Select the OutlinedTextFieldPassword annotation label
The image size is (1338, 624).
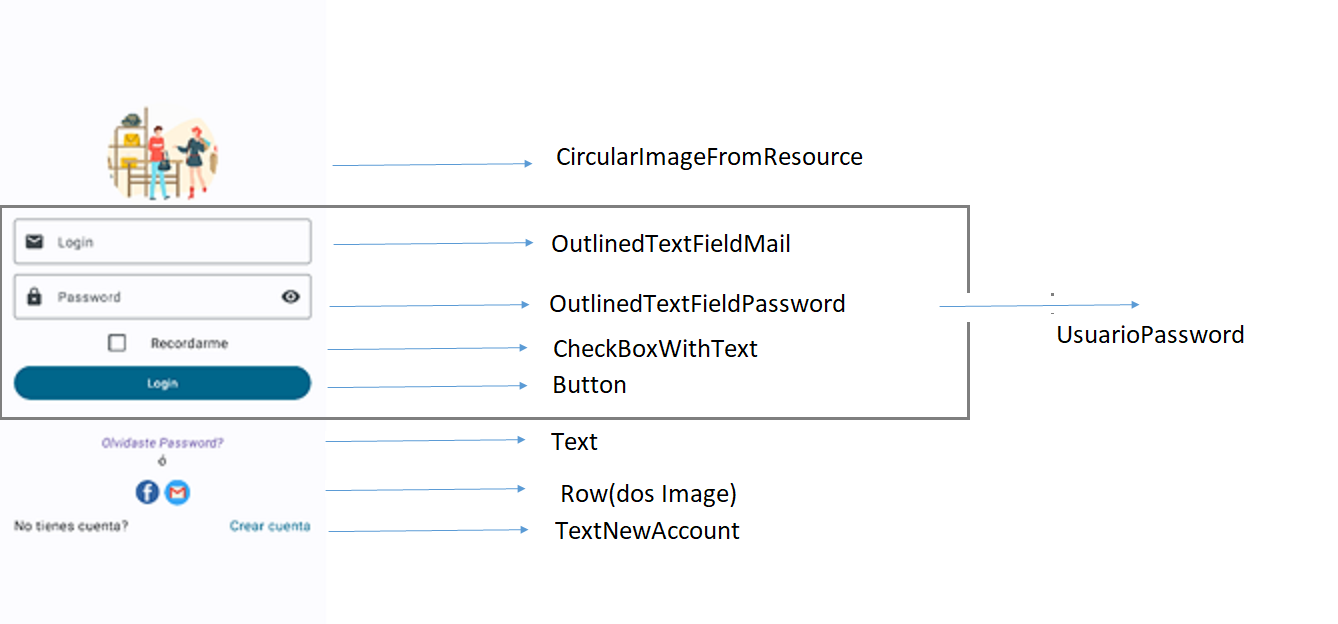click(697, 303)
